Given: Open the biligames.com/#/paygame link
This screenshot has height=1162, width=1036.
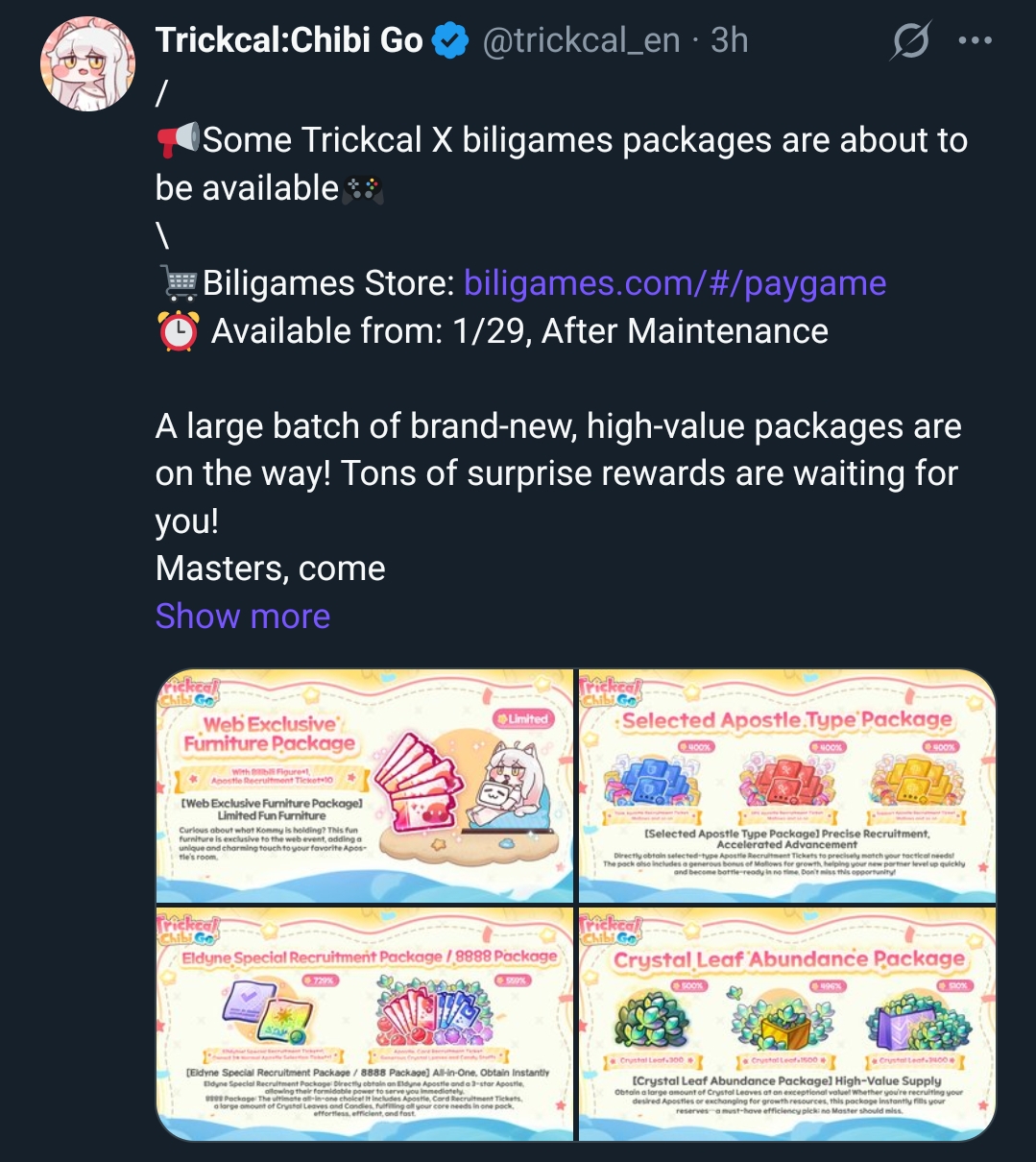Looking at the screenshot, I should pyautogui.click(x=675, y=283).
